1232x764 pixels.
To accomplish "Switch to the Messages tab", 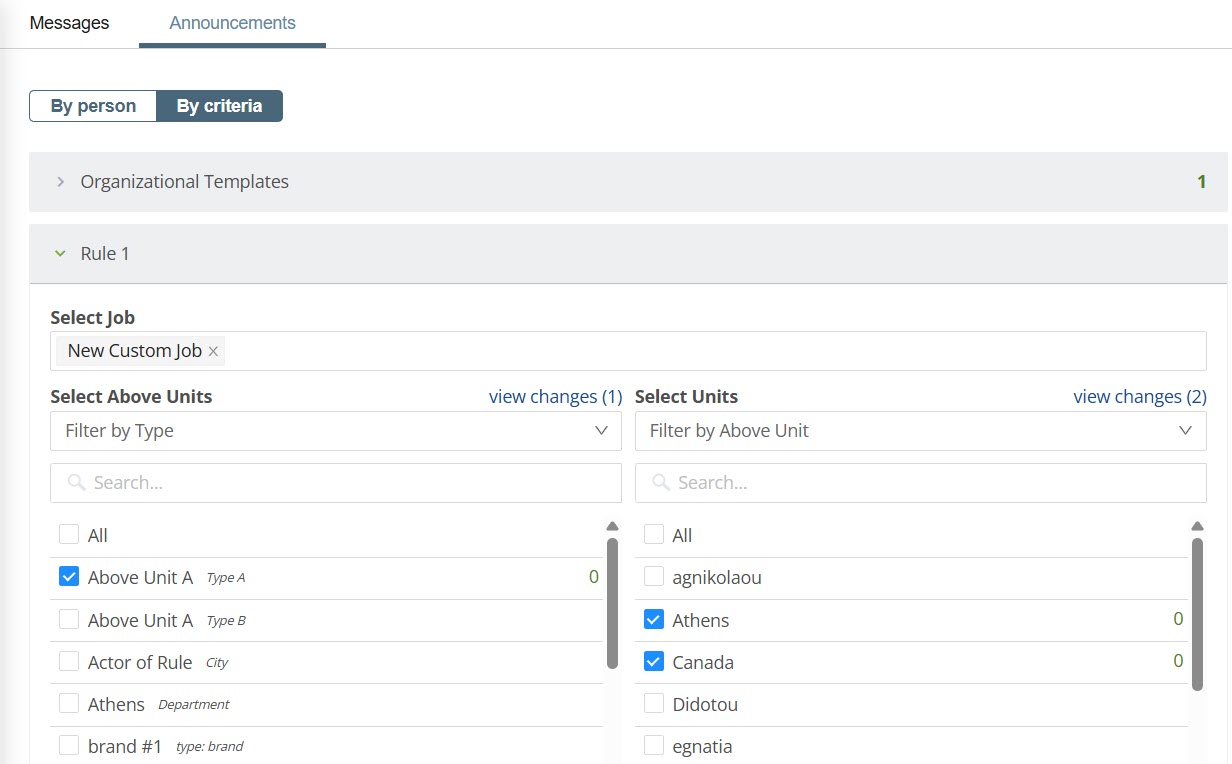I will click(69, 23).
